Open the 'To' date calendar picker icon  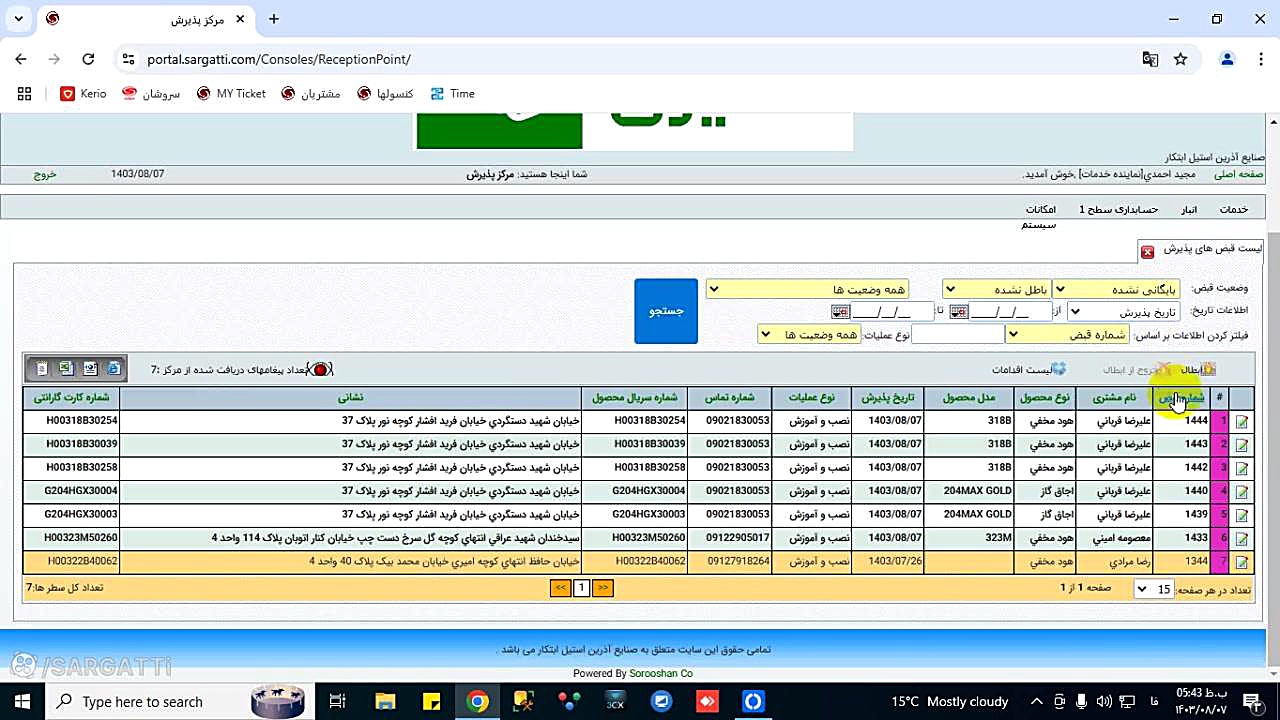point(840,312)
